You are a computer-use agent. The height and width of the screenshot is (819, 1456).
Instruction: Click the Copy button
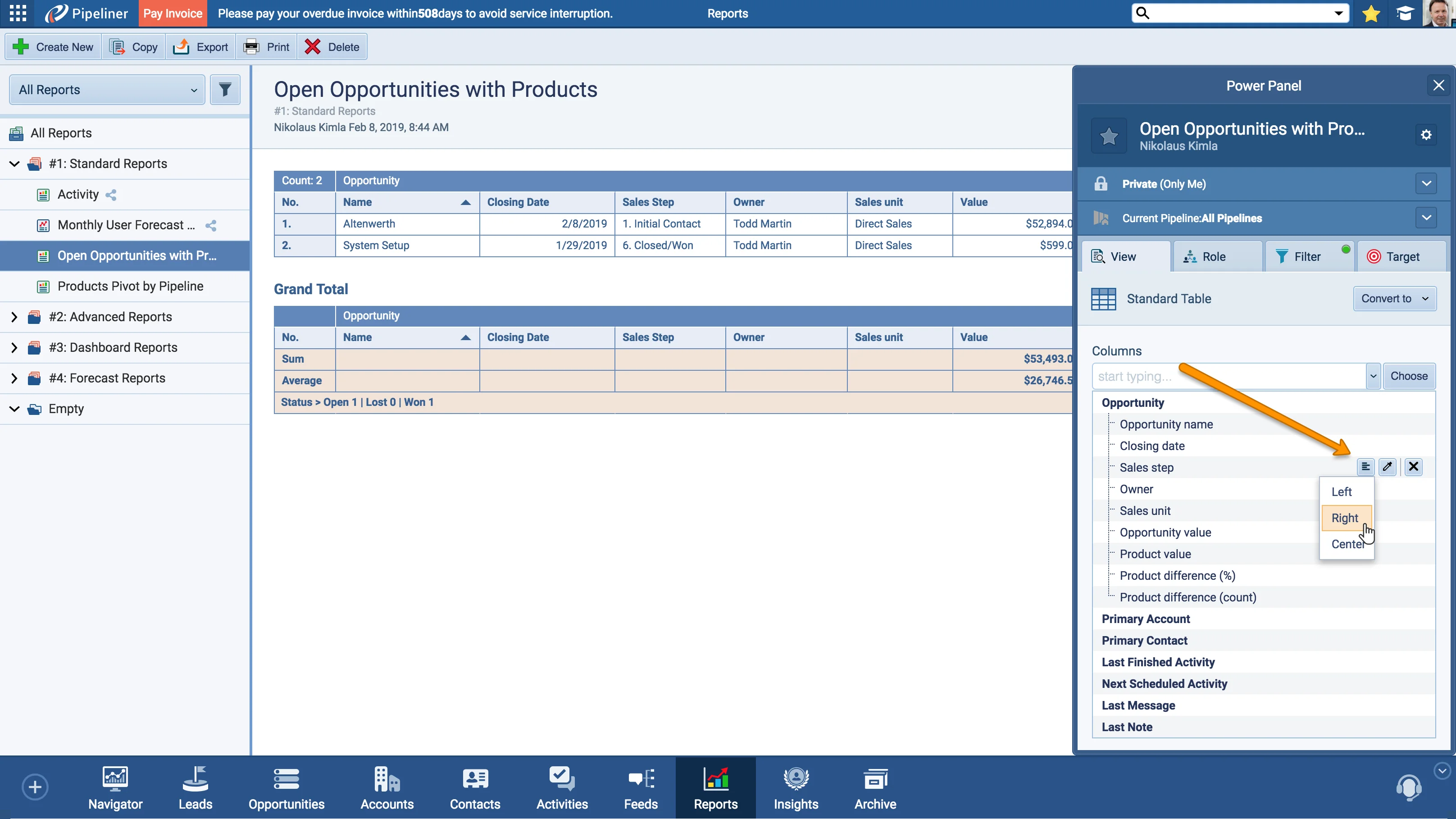pos(133,47)
